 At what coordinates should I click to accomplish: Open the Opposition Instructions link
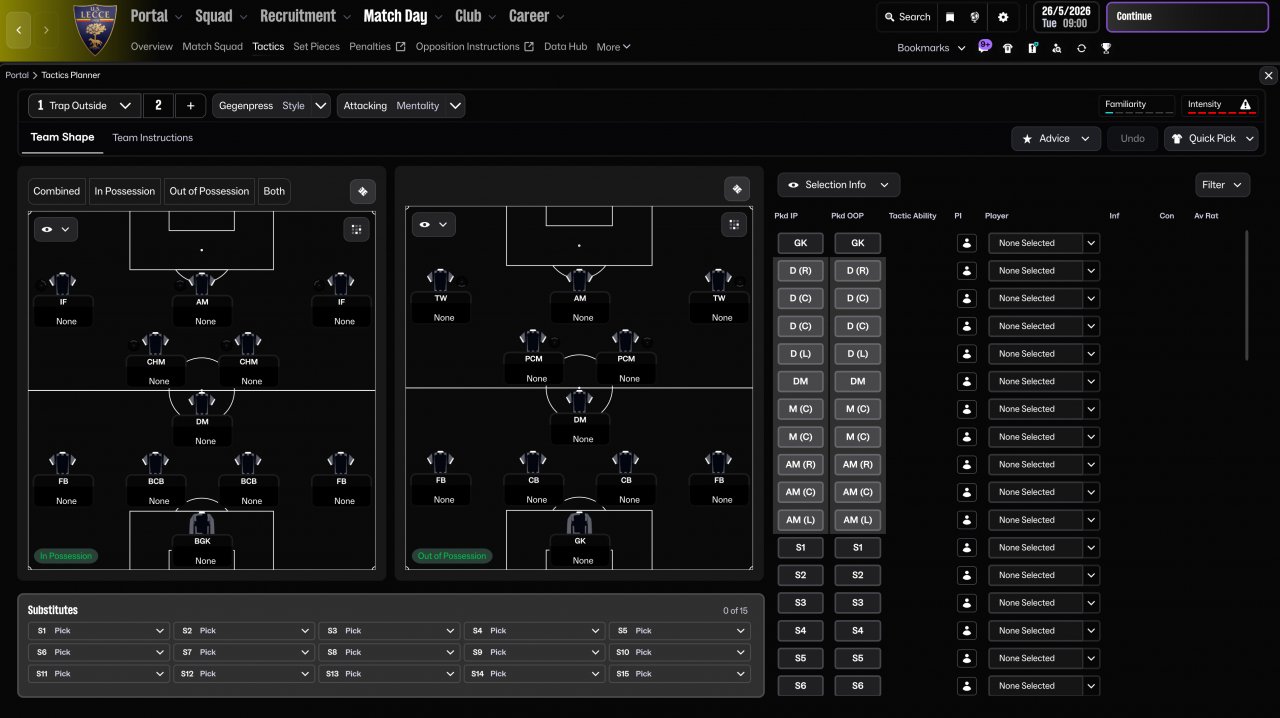coord(474,47)
